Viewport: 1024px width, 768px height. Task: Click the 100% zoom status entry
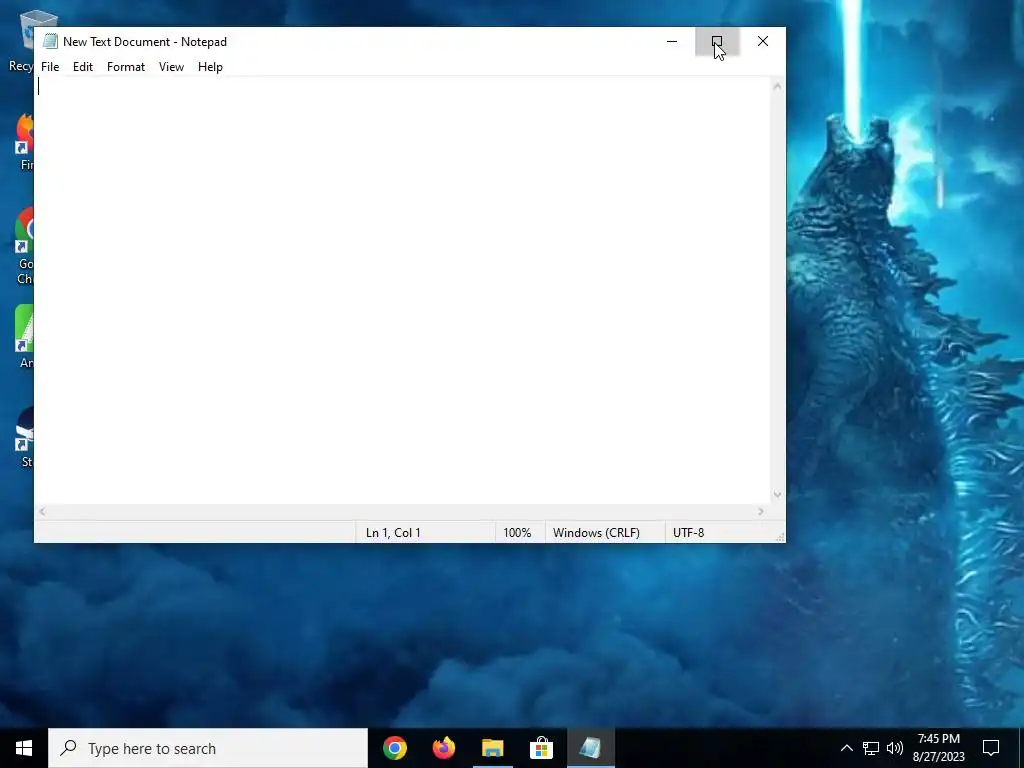pos(517,533)
